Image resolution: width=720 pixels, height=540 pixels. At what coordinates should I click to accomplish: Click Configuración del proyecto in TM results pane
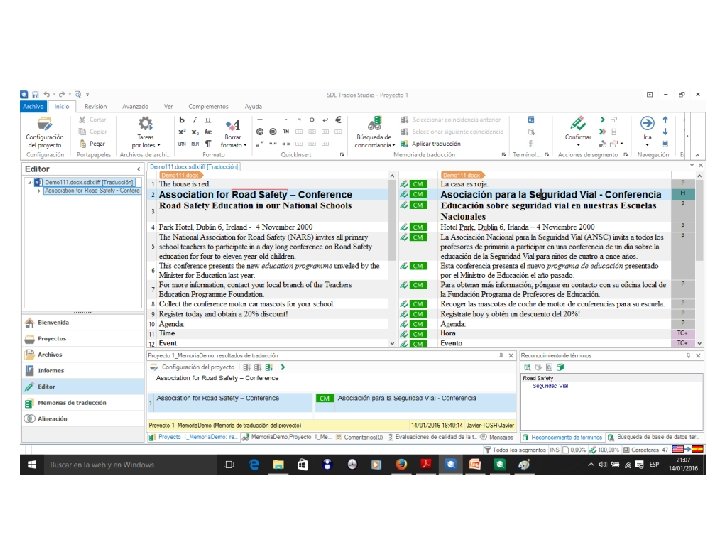193,367
